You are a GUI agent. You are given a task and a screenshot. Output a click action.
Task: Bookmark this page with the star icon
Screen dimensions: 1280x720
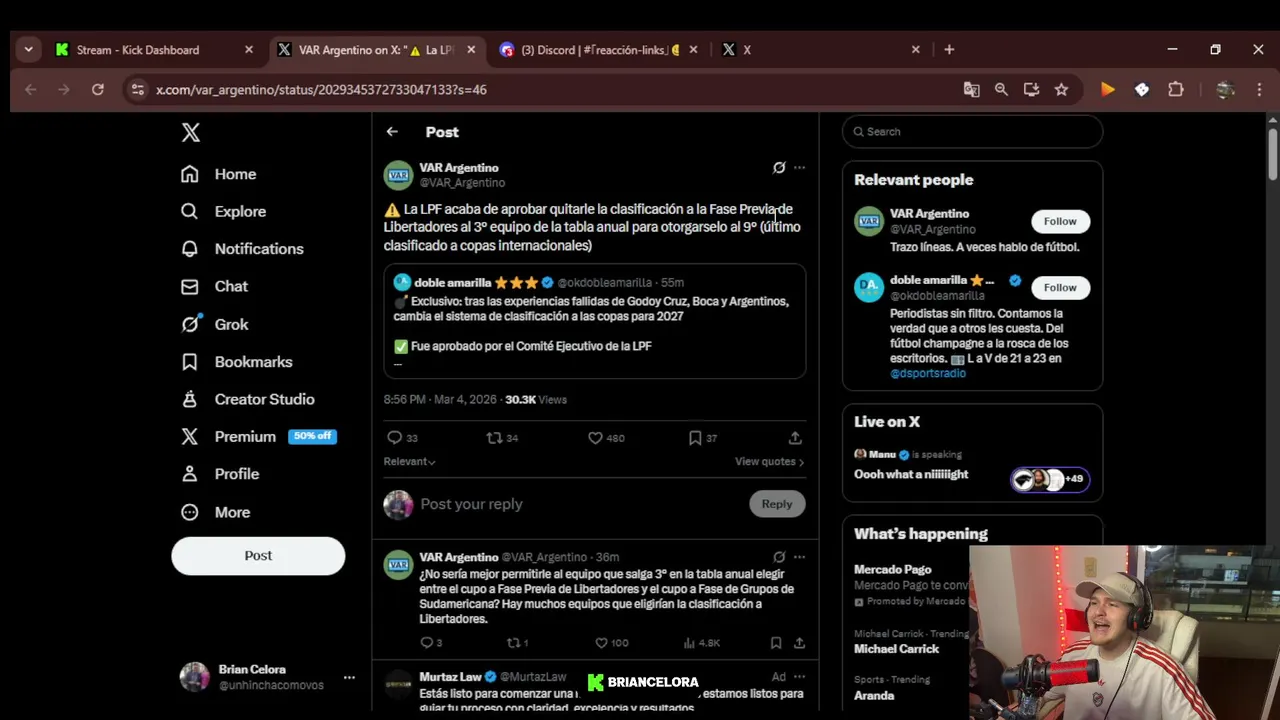[1061, 90]
